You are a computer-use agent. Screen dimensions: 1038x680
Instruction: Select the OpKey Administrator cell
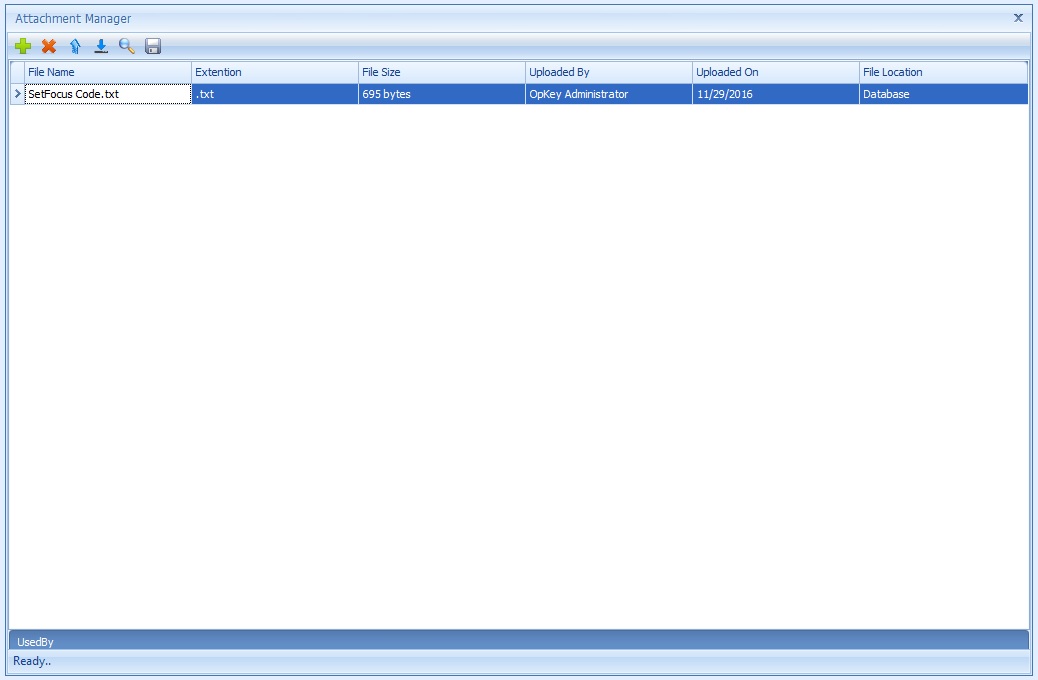tap(608, 94)
